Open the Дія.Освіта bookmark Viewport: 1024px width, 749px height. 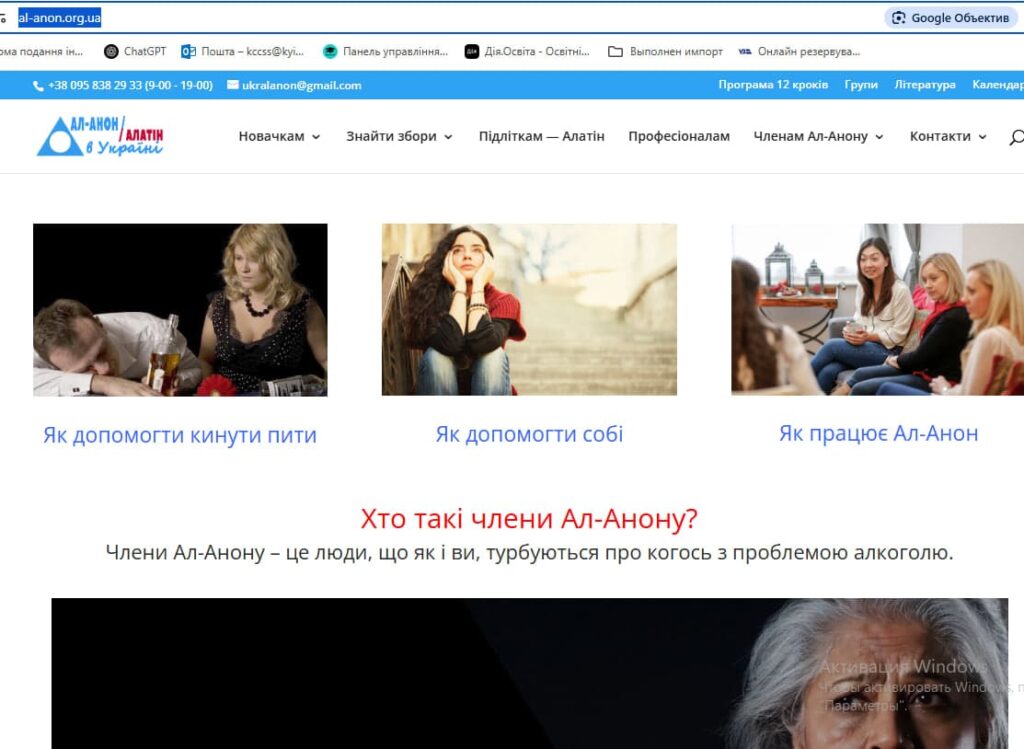[x=527, y=52]
